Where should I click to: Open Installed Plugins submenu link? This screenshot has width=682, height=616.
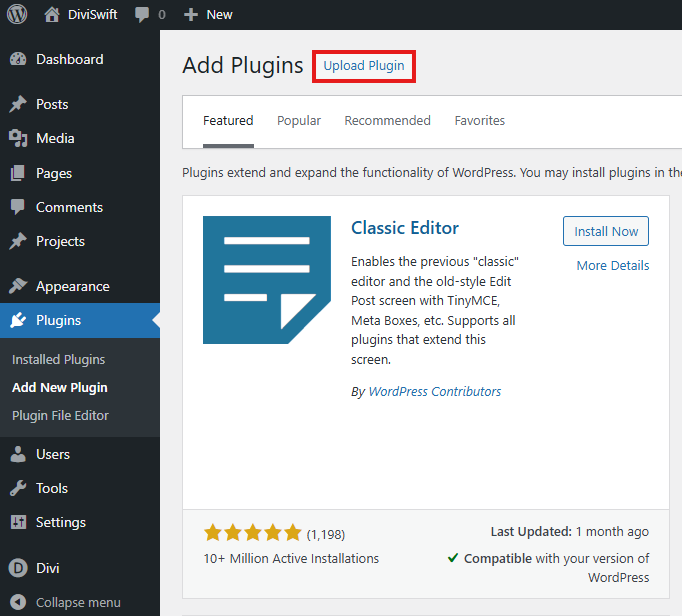point(59,359)
